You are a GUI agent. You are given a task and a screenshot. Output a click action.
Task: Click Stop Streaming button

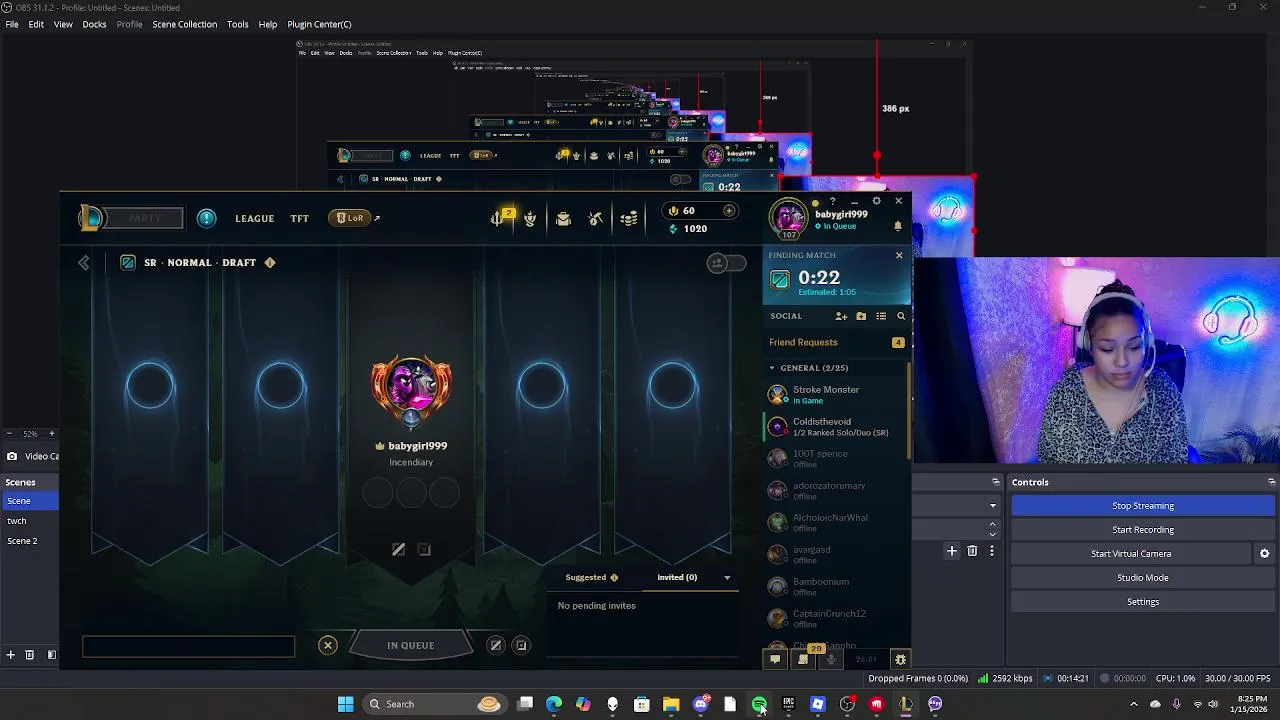(1143, 506)
